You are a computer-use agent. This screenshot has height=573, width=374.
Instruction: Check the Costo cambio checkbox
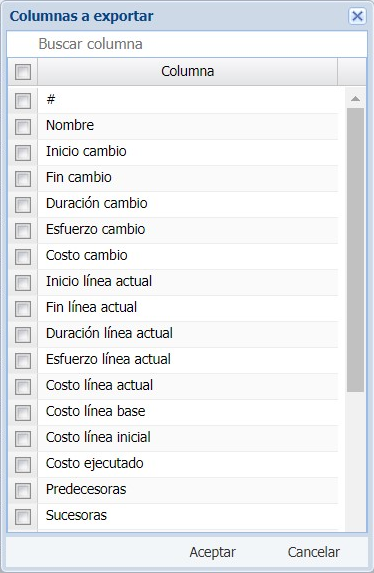(23, 257)
